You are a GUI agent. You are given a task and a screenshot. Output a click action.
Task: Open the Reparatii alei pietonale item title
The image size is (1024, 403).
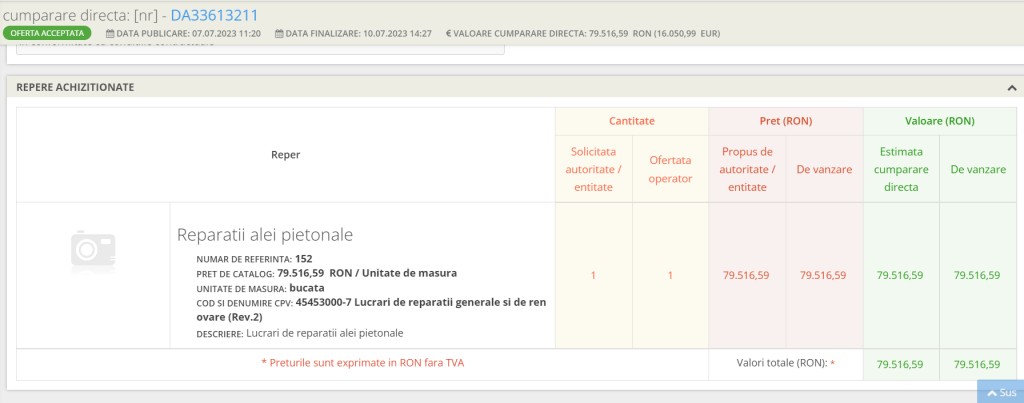[x=265, y=235]
